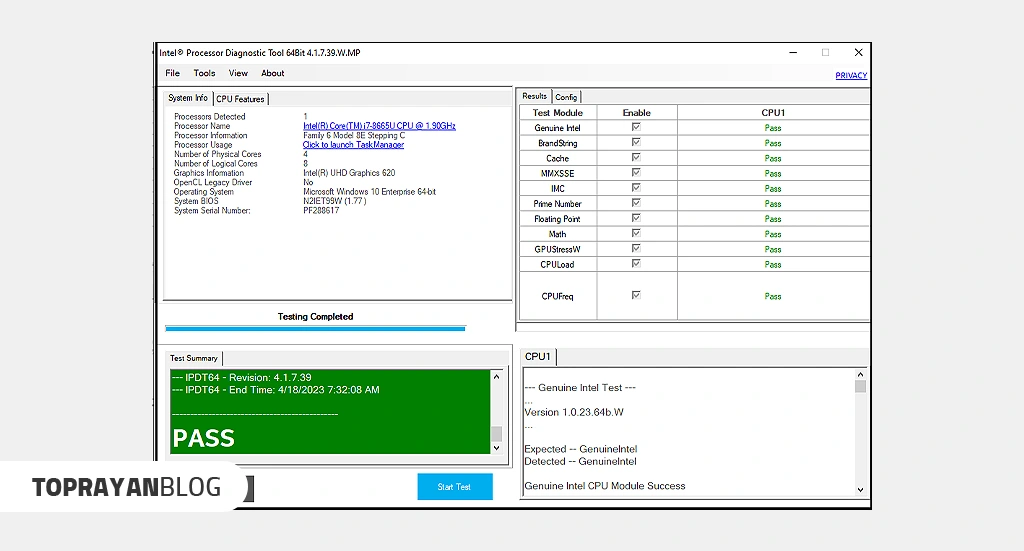Toggle the CPULoad enable checkbox
The height and width of the screenshot is (551, 1024).
coord(636,263)
